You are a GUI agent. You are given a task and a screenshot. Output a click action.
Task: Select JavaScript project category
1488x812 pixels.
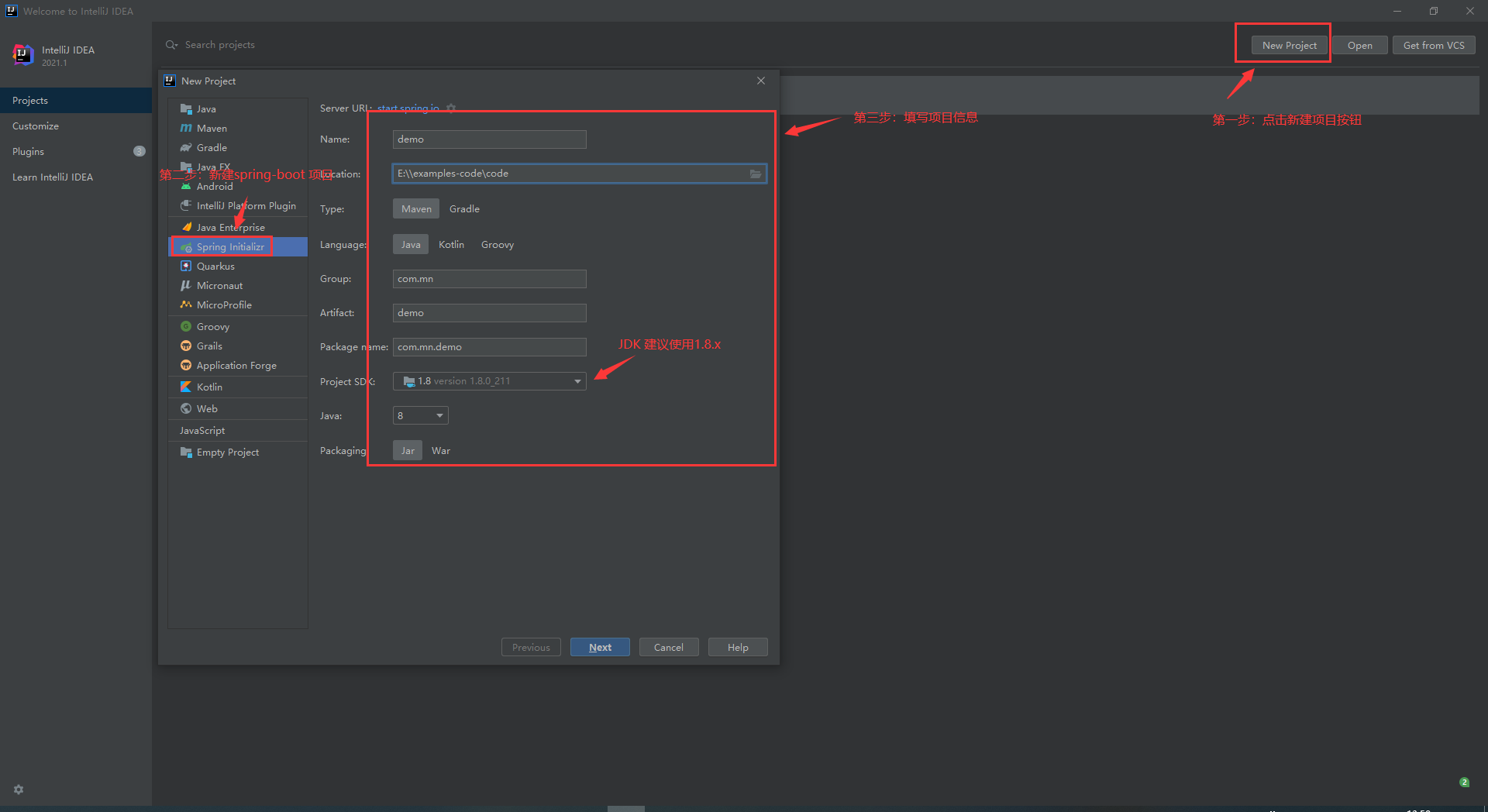click(238, 431)
